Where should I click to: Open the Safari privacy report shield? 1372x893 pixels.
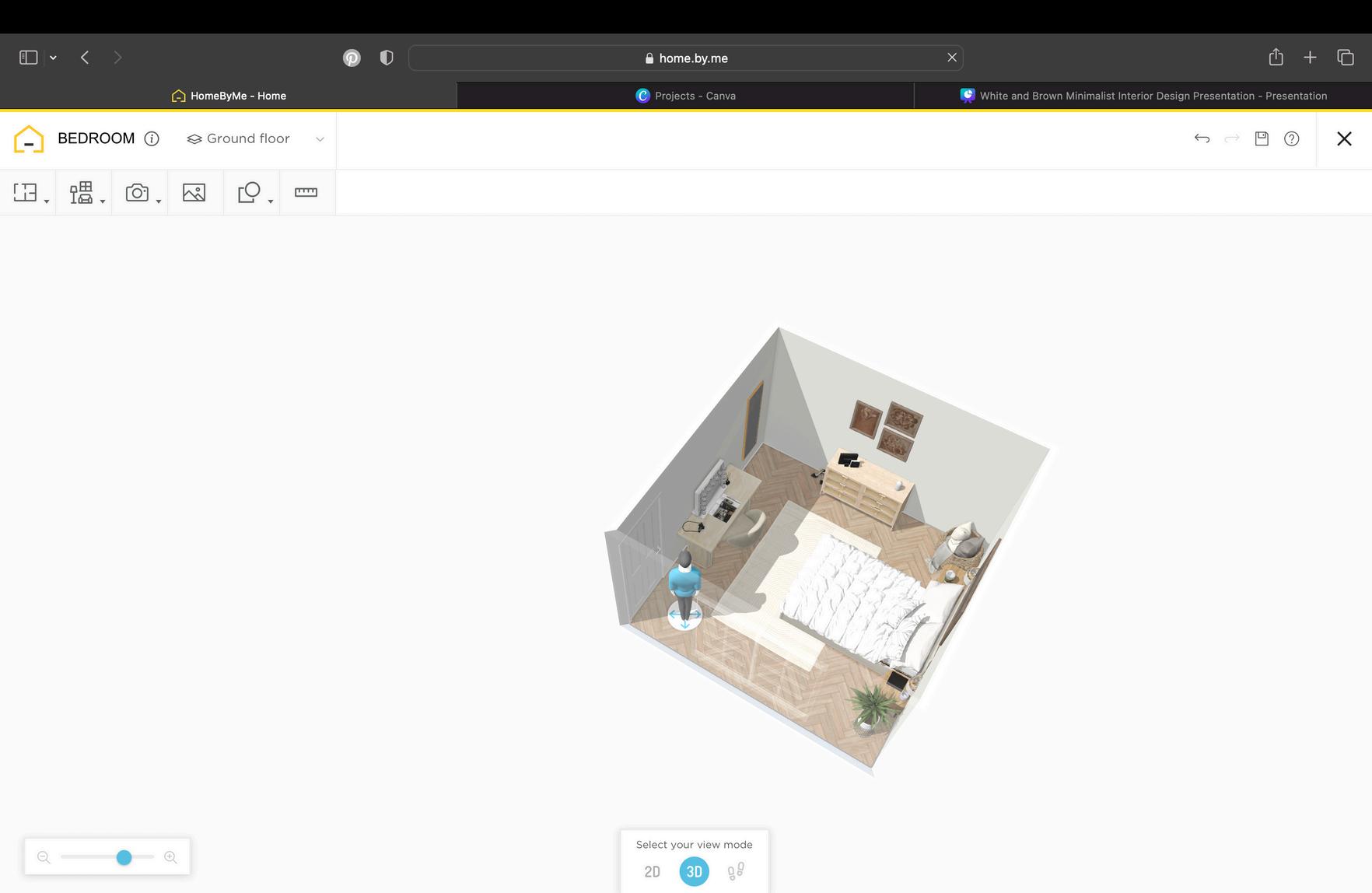tap(387, 58)
